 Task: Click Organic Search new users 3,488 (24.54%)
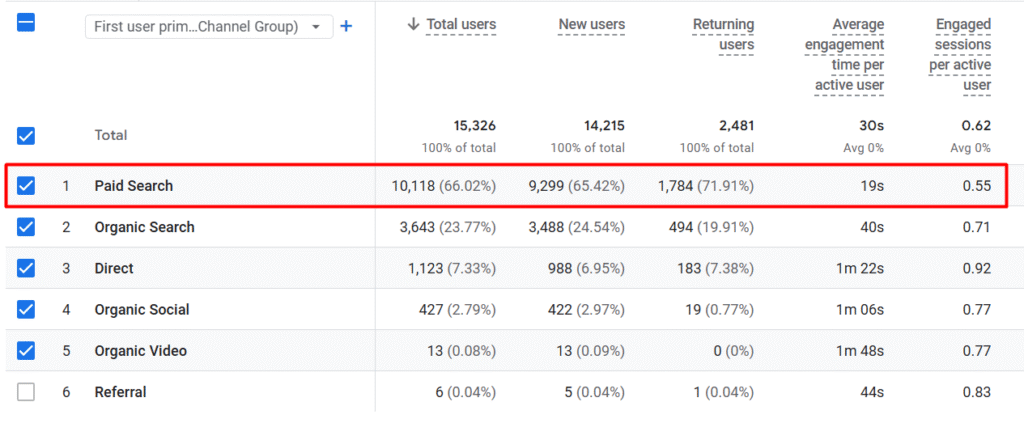(x=577, y=227)
